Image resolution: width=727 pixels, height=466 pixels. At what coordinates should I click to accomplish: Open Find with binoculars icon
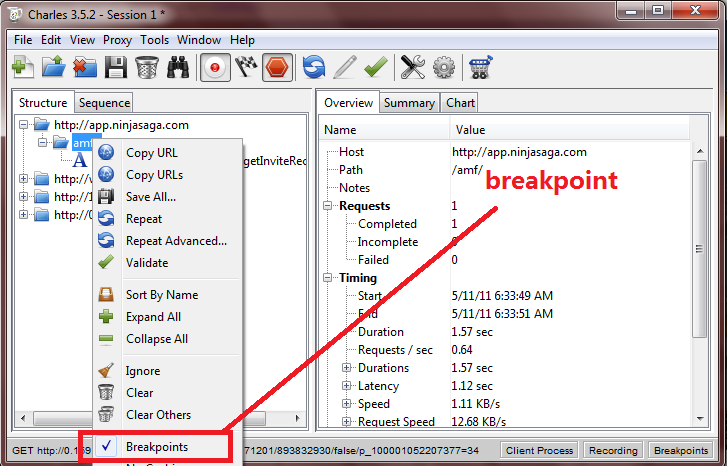coord(178,67)
